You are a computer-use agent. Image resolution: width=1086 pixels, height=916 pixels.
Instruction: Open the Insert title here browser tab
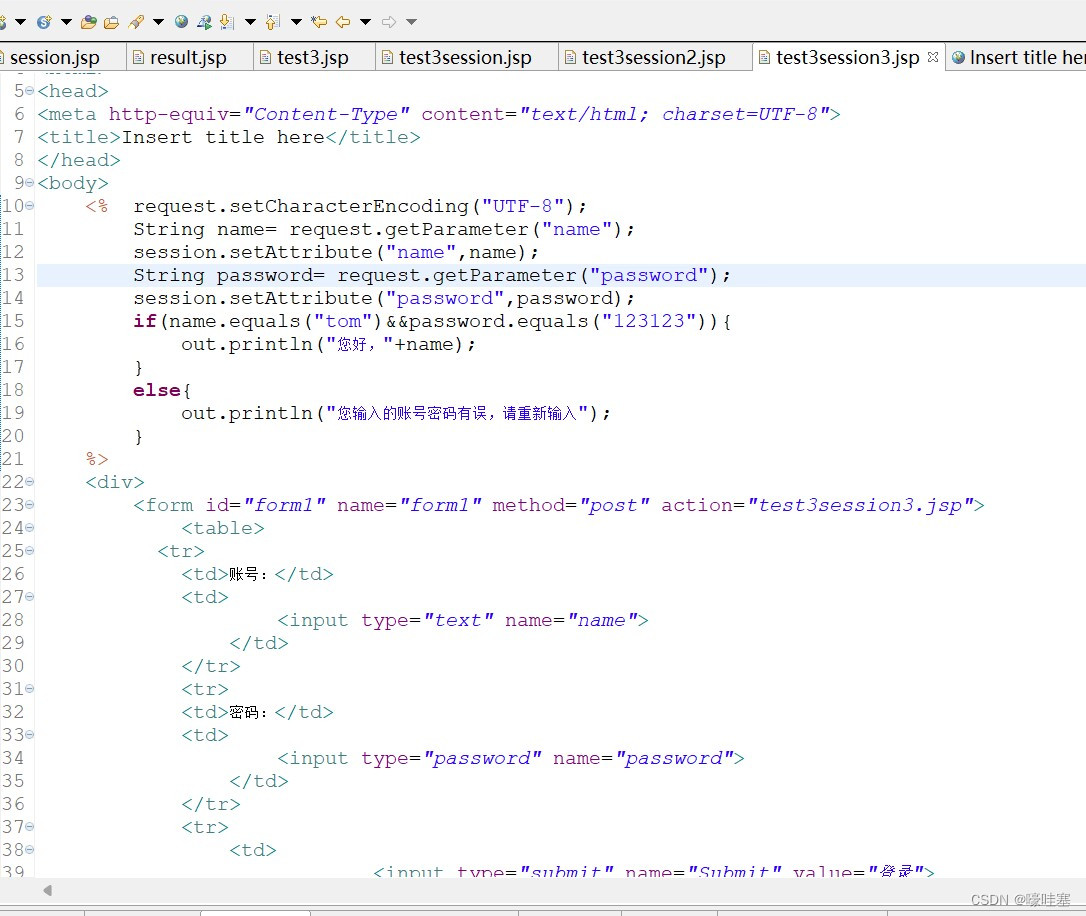tap(1026, 57)
